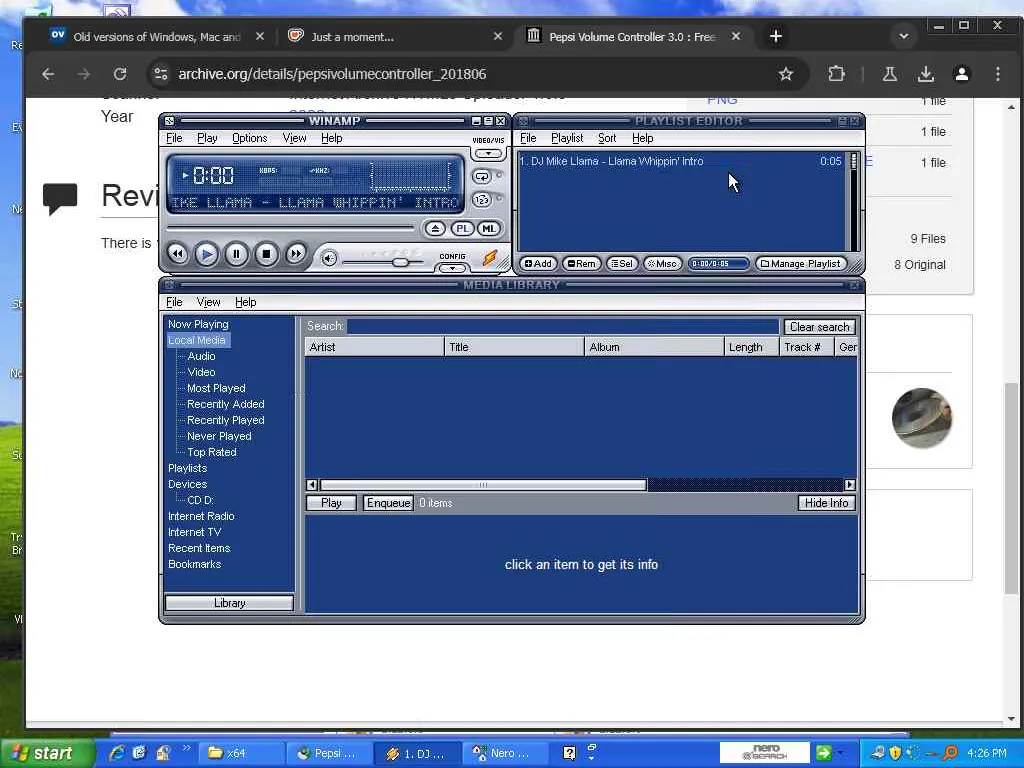Expand the CONFIG drawer arrow
1024x768 pixels.
452,268
